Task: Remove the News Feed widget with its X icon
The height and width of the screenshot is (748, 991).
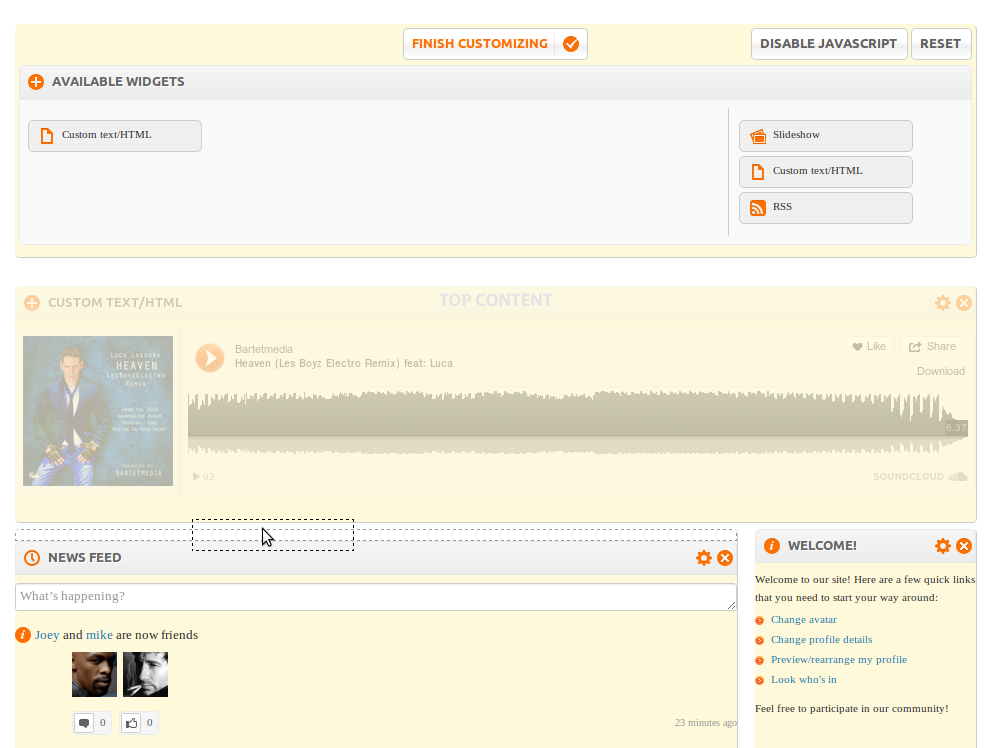Action: coord(725,558)
